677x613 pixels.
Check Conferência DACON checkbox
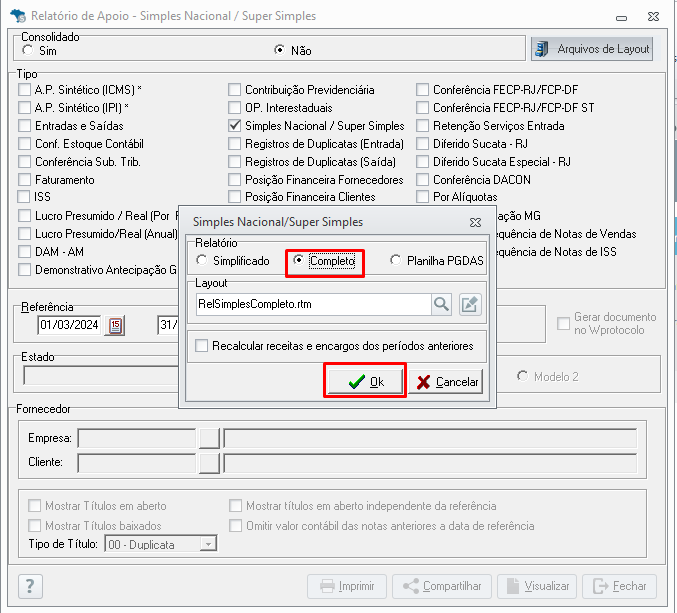coord(422,180)
